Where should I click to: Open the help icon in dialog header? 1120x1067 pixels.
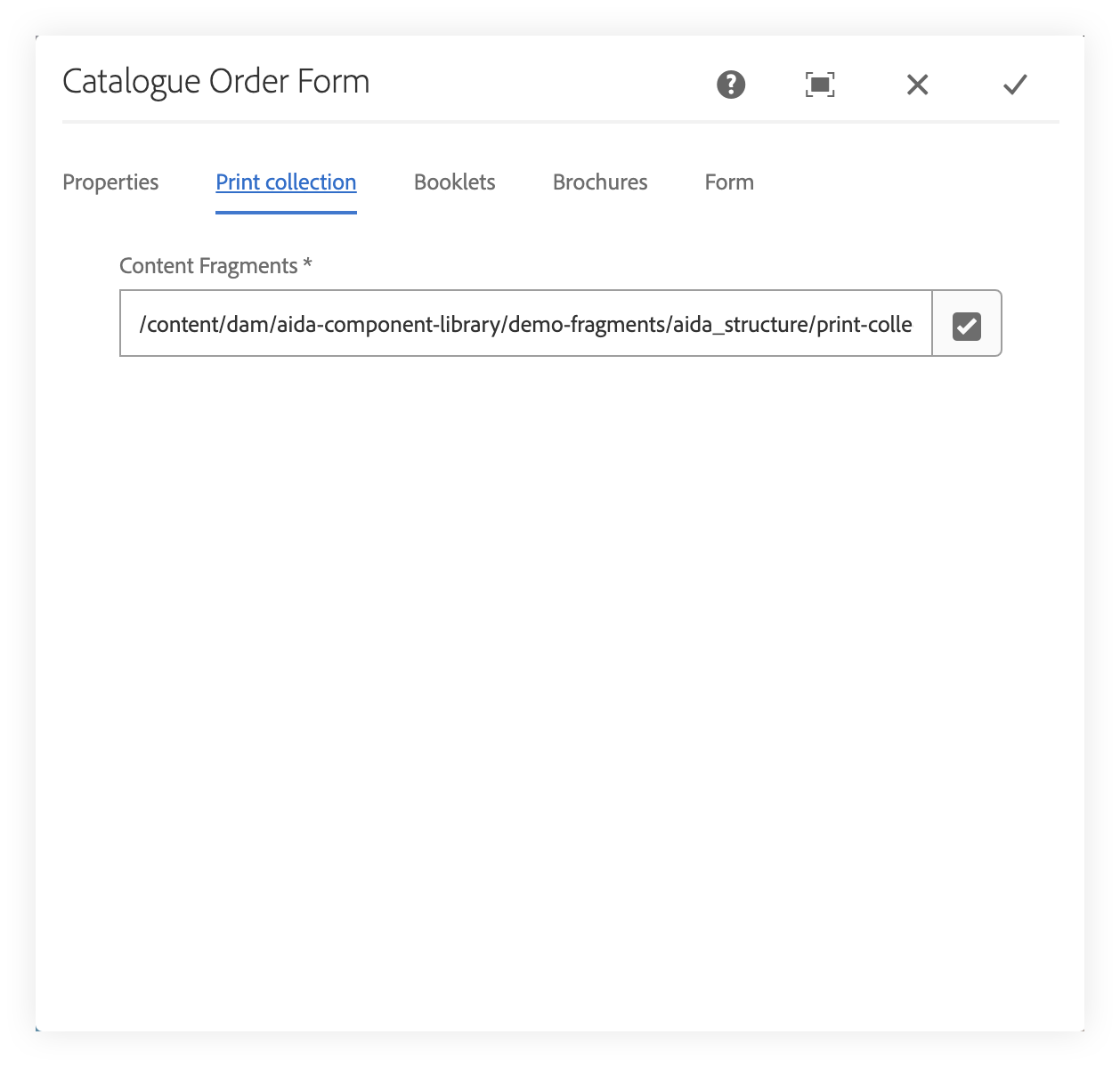point(730,85)
